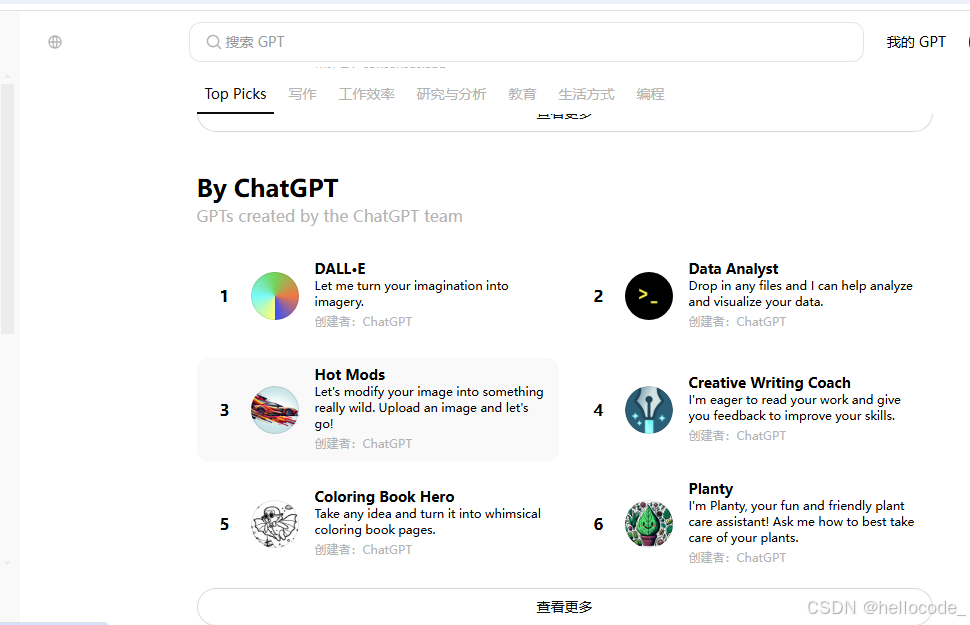970x625 pixels.
Task: Open the Hot Mods title
Action: (x=350, y=374)
